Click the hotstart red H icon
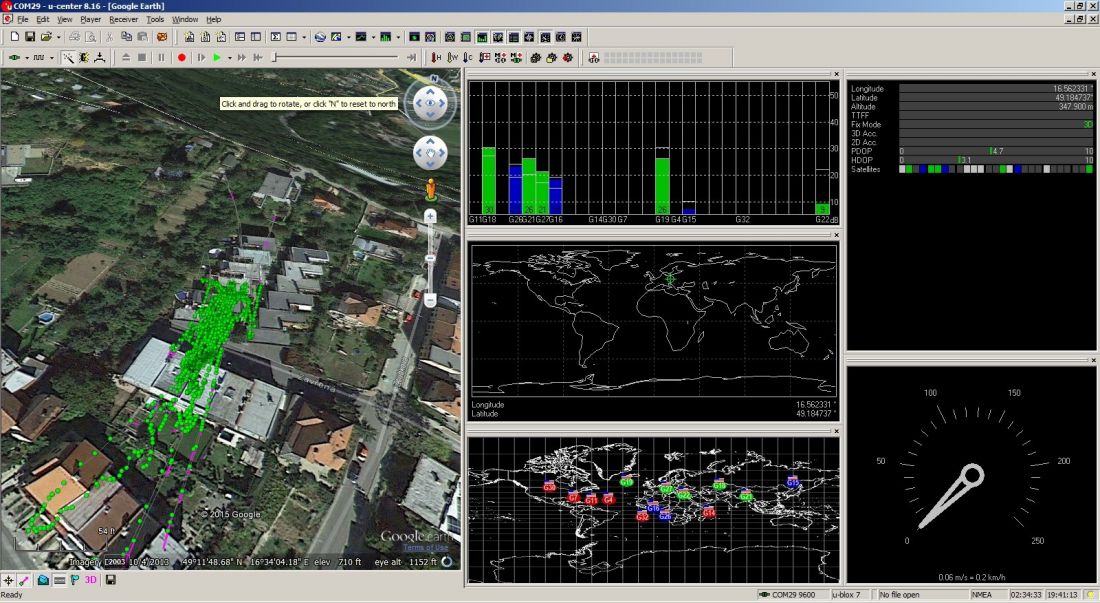 coord(436,57)
